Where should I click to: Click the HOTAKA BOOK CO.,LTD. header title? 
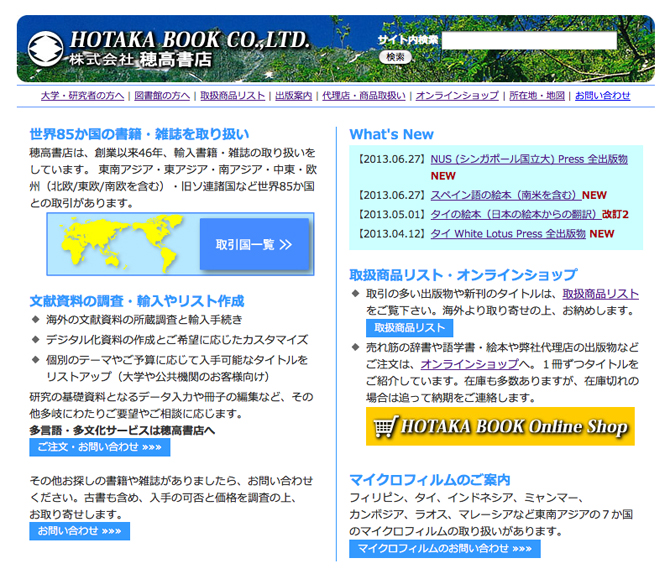189,40
